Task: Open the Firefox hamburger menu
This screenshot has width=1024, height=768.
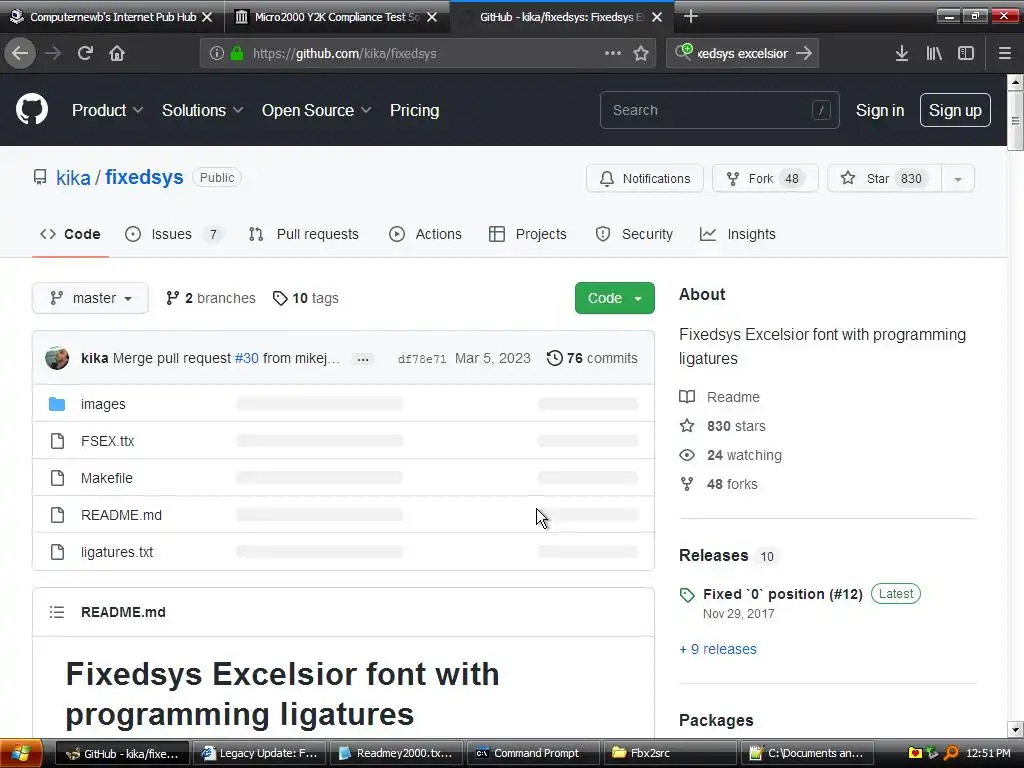Action: point(1005,54)
